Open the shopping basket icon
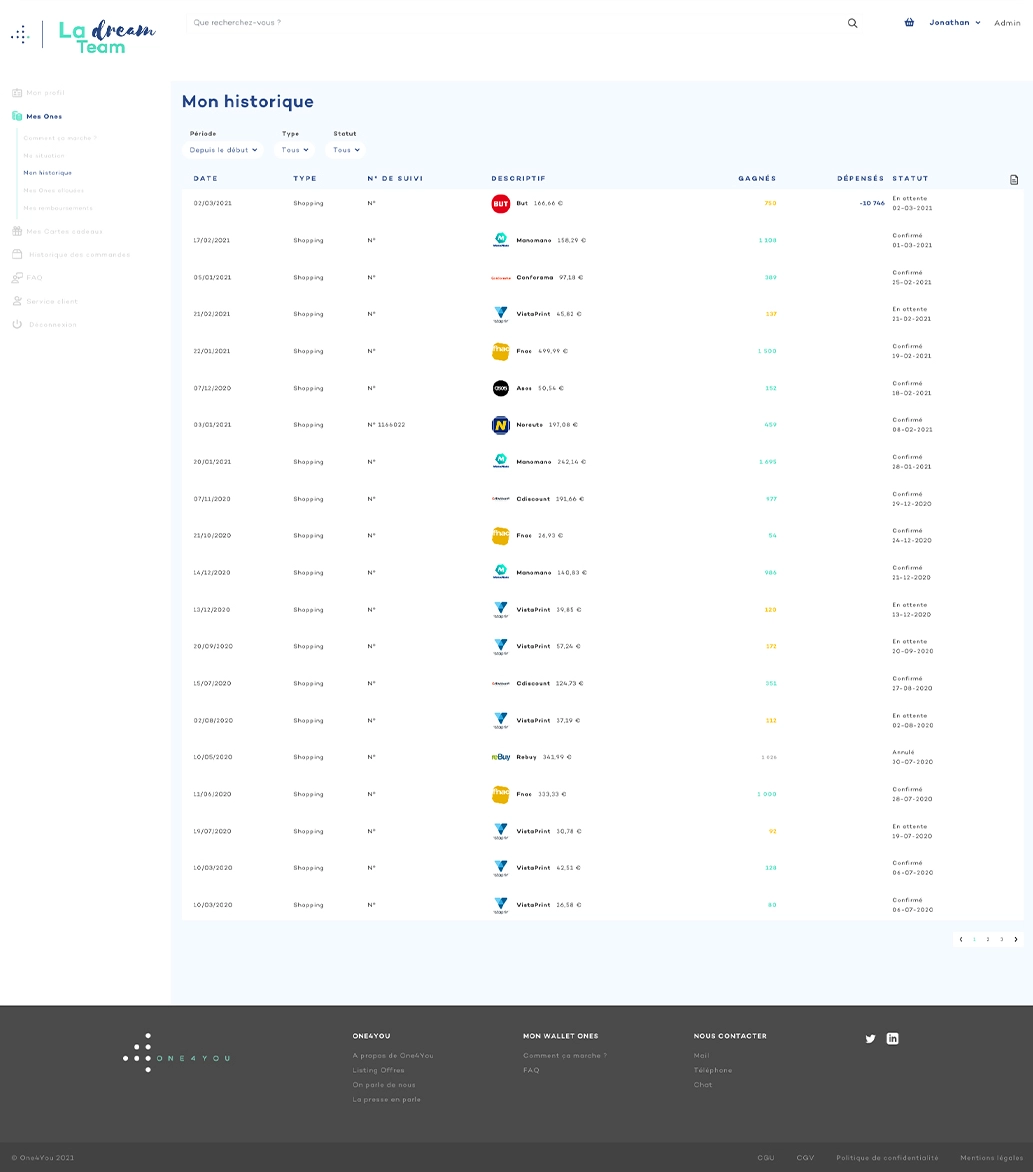 point(909,22)
